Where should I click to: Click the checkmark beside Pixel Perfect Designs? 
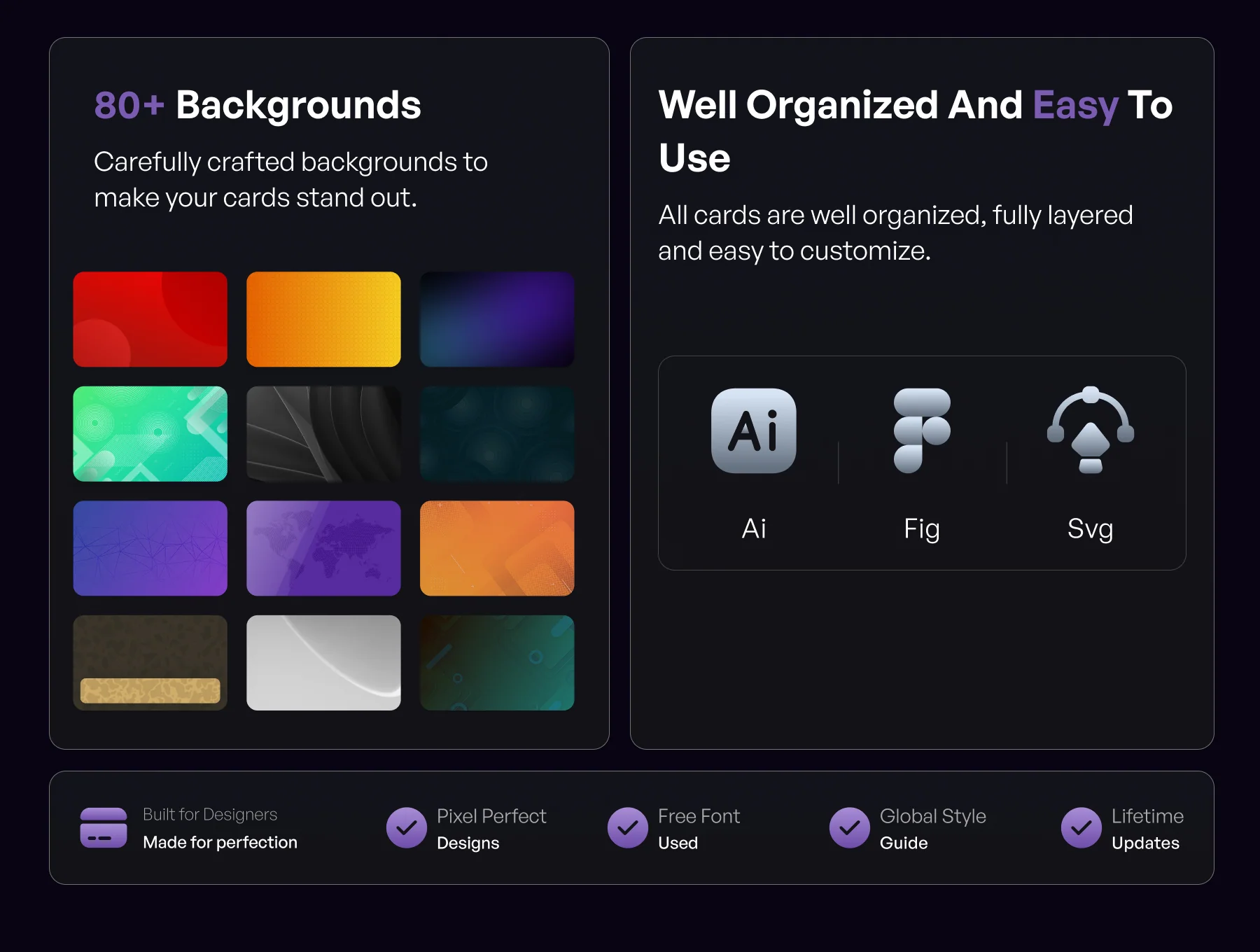point(407,828)
